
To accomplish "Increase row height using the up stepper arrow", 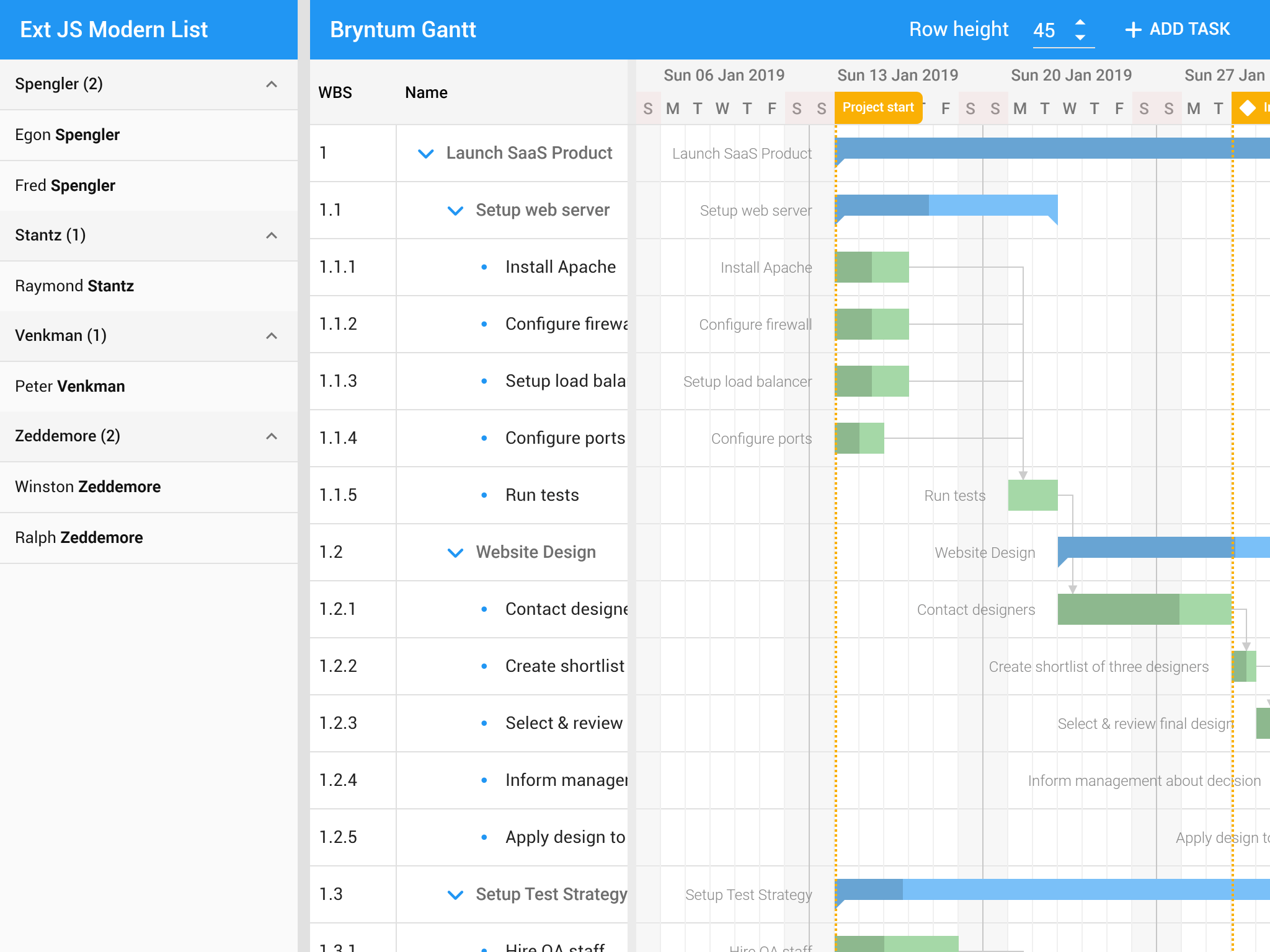I will coord(1080,24).
